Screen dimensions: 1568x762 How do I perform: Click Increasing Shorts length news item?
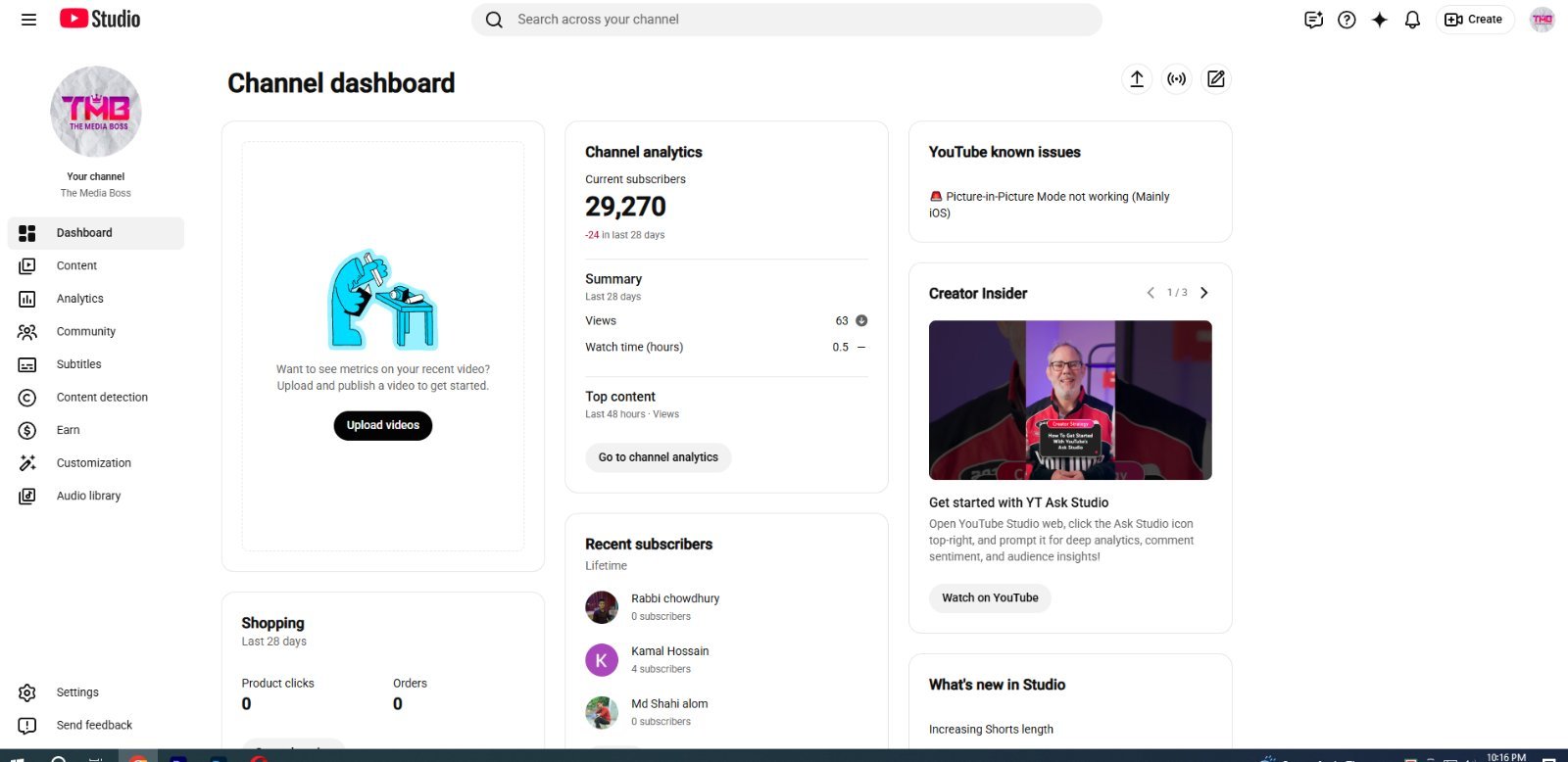991,730
